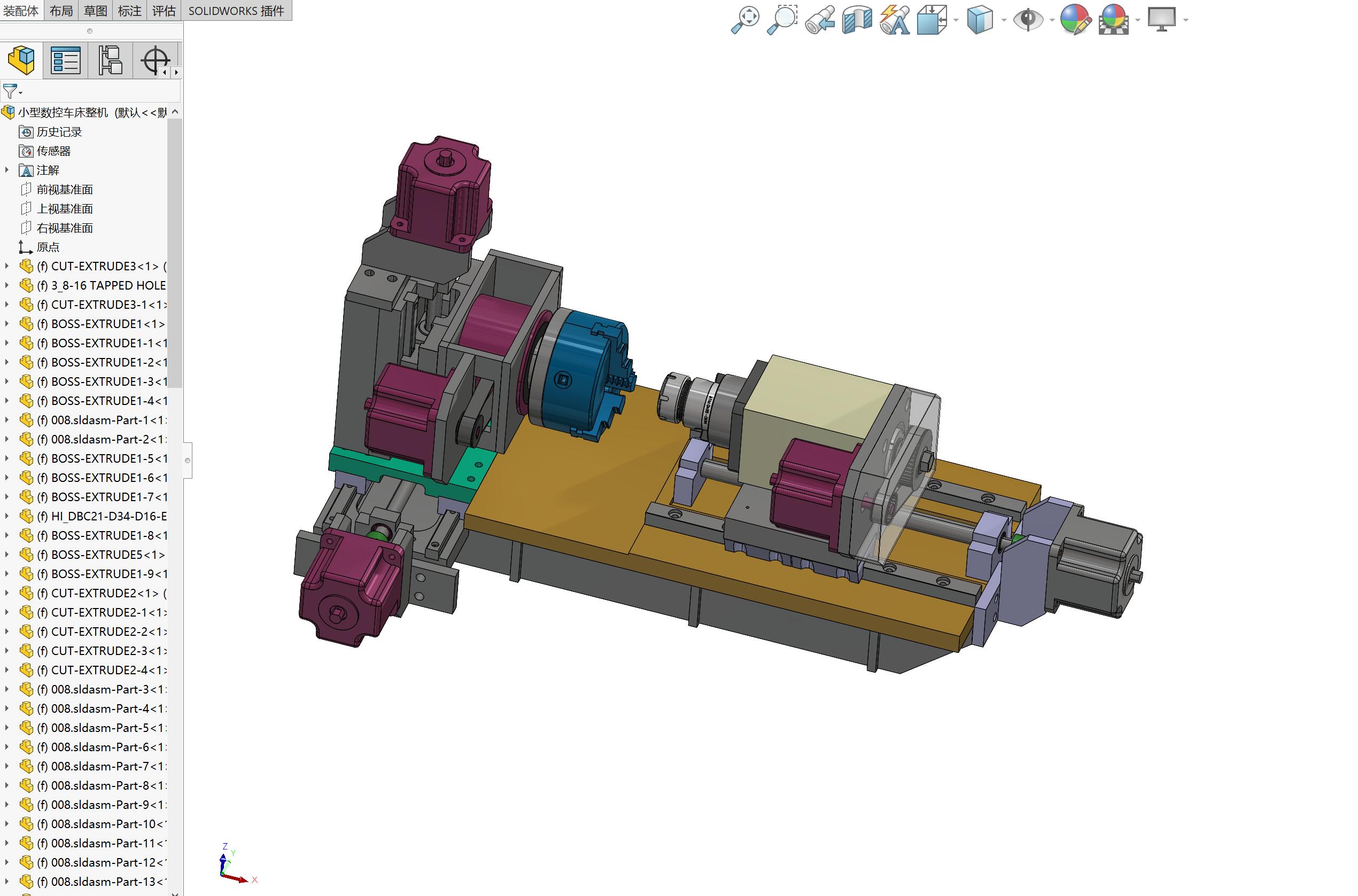Click the Edit Appearance color ball
The width and height of the screenshot is (1358, 896).
[1075, 20]
